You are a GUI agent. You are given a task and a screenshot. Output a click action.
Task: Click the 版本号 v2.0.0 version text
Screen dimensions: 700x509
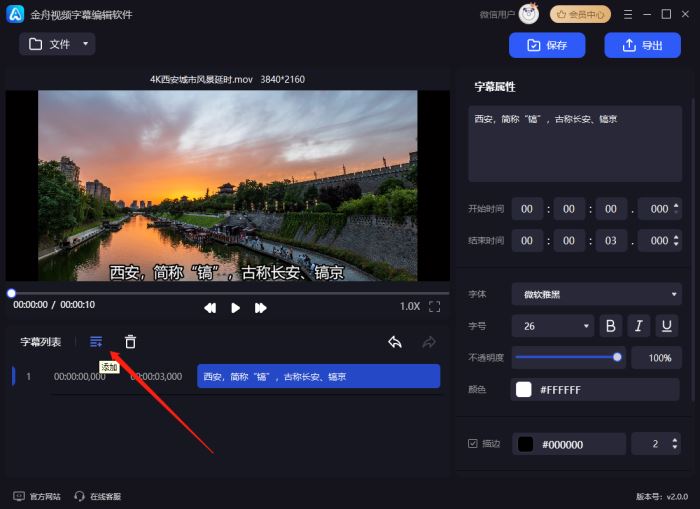[662, 496]
